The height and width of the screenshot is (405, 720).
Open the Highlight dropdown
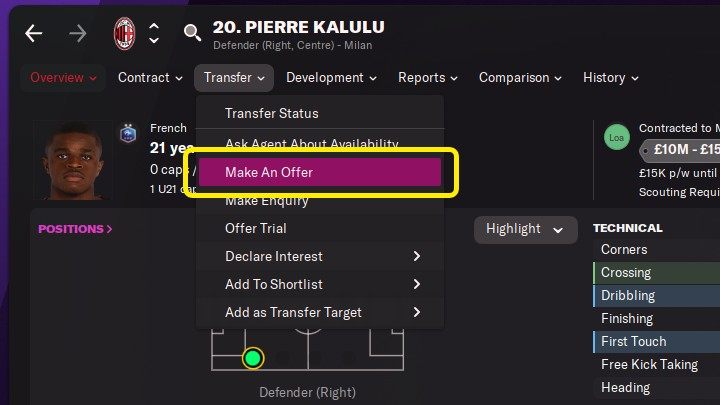click(525, 229)
